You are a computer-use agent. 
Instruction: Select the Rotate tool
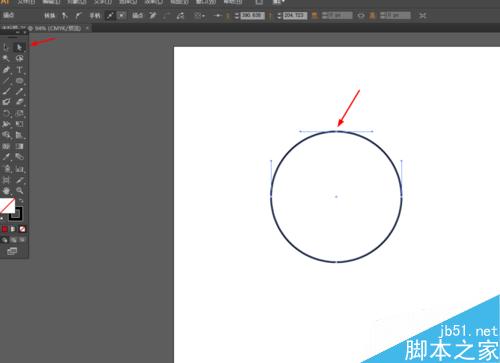pyautogui.click(x=6, y=113)
